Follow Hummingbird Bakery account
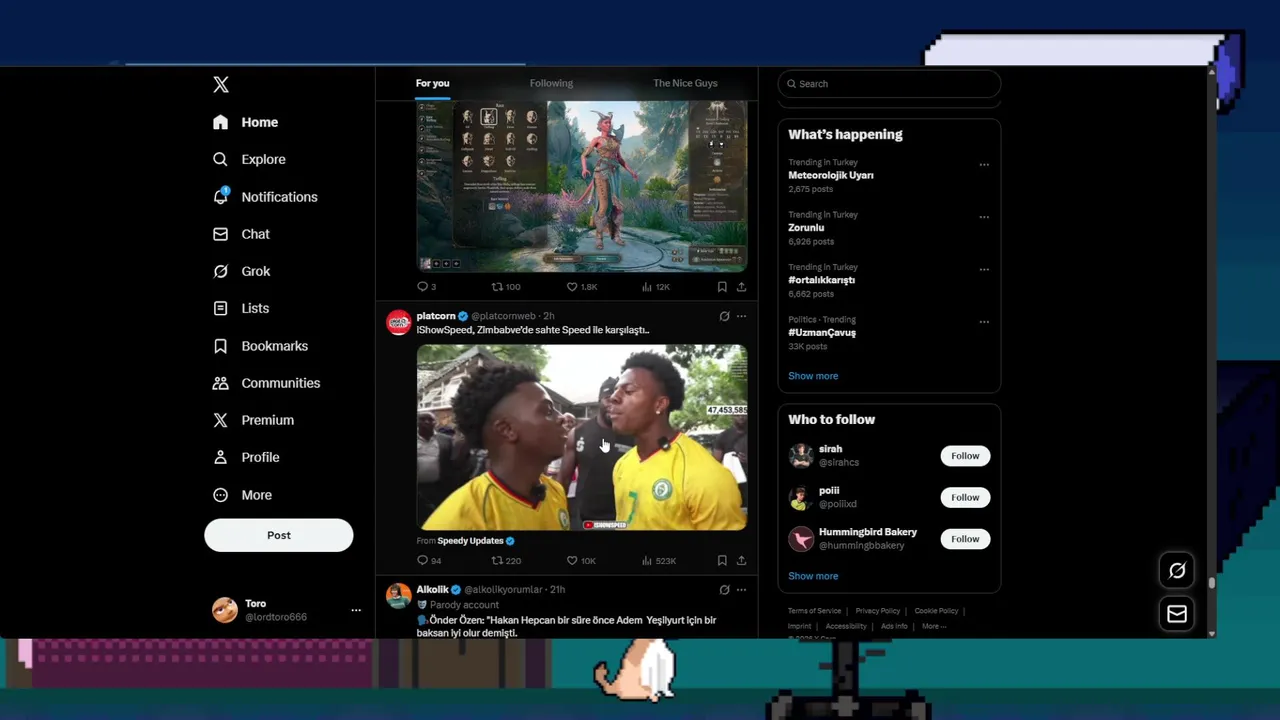The image size is (1280, 720). [x=965, y=539]
